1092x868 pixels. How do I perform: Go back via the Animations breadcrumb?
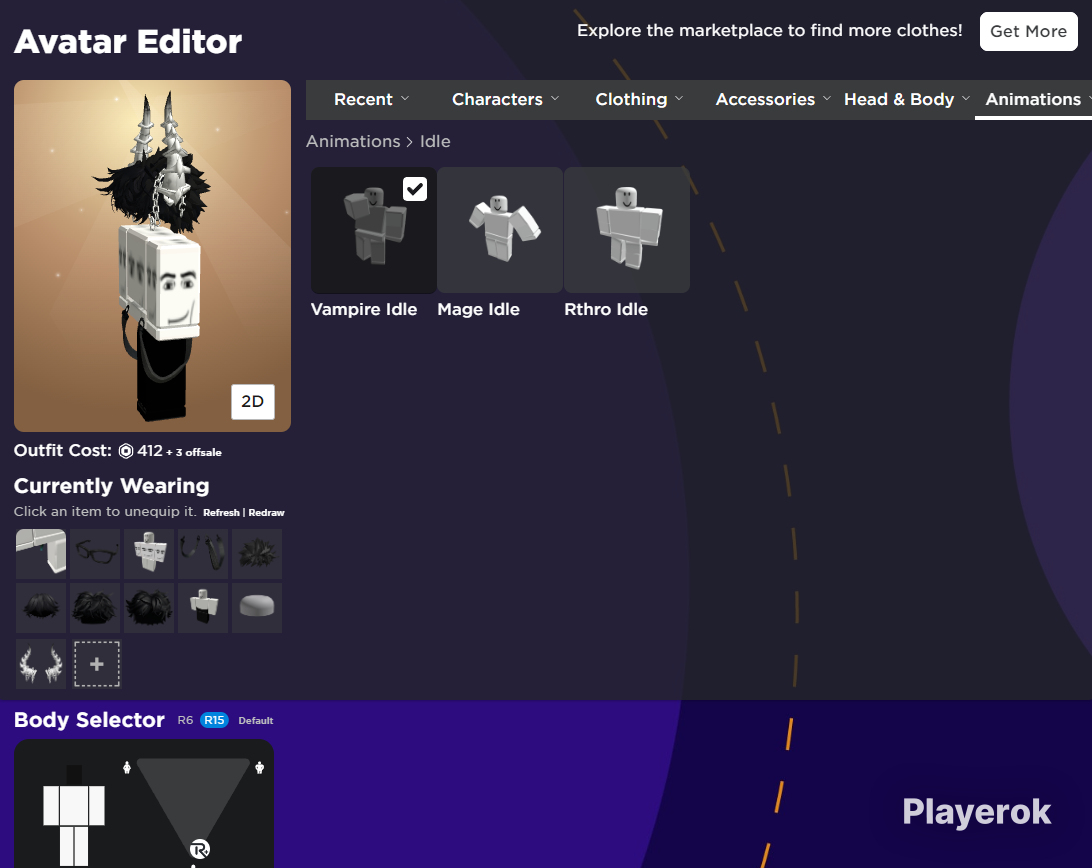(353, 141)
